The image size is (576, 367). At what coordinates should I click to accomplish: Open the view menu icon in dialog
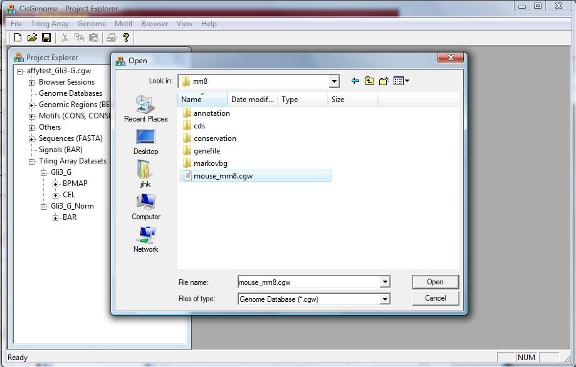pyautogui.click(x=401, y=81)
